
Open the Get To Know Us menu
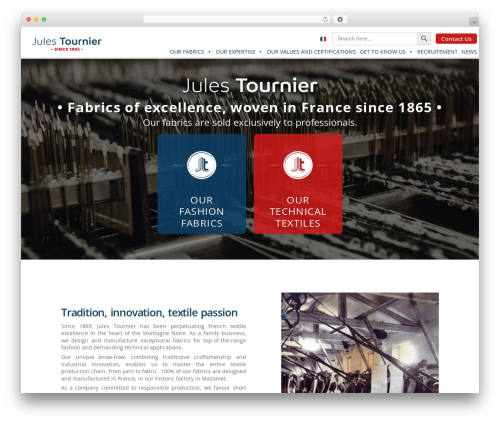click(382, 52)
